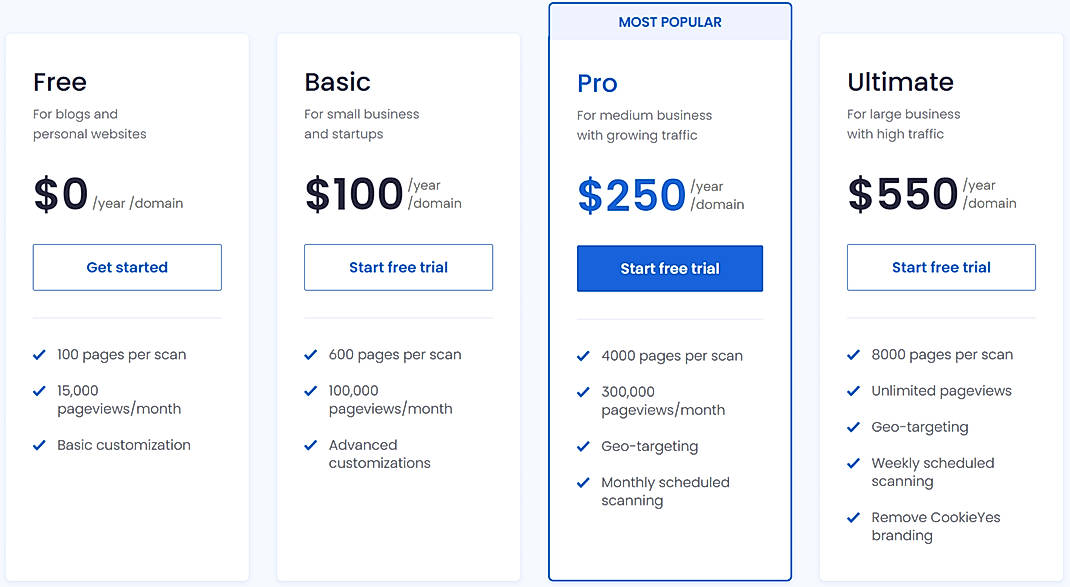This screenshot has height=587, width=1070.
Task: Click the $0 price on Free plan
Action: coord(60,193)
